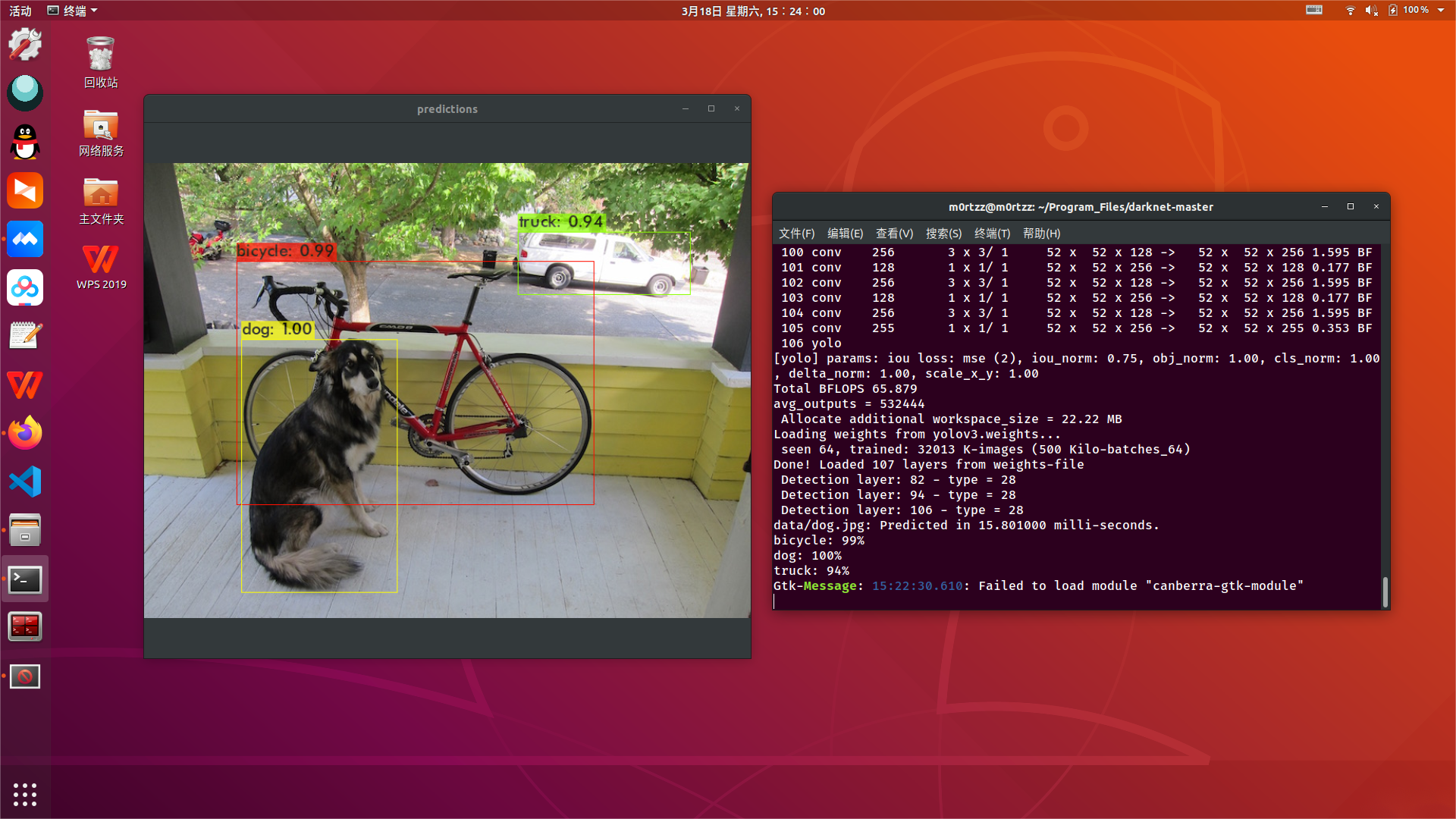Open the 文件(F) terminal menu
The width and height of the screenshot is (1456, 819).
coord(796,234)
